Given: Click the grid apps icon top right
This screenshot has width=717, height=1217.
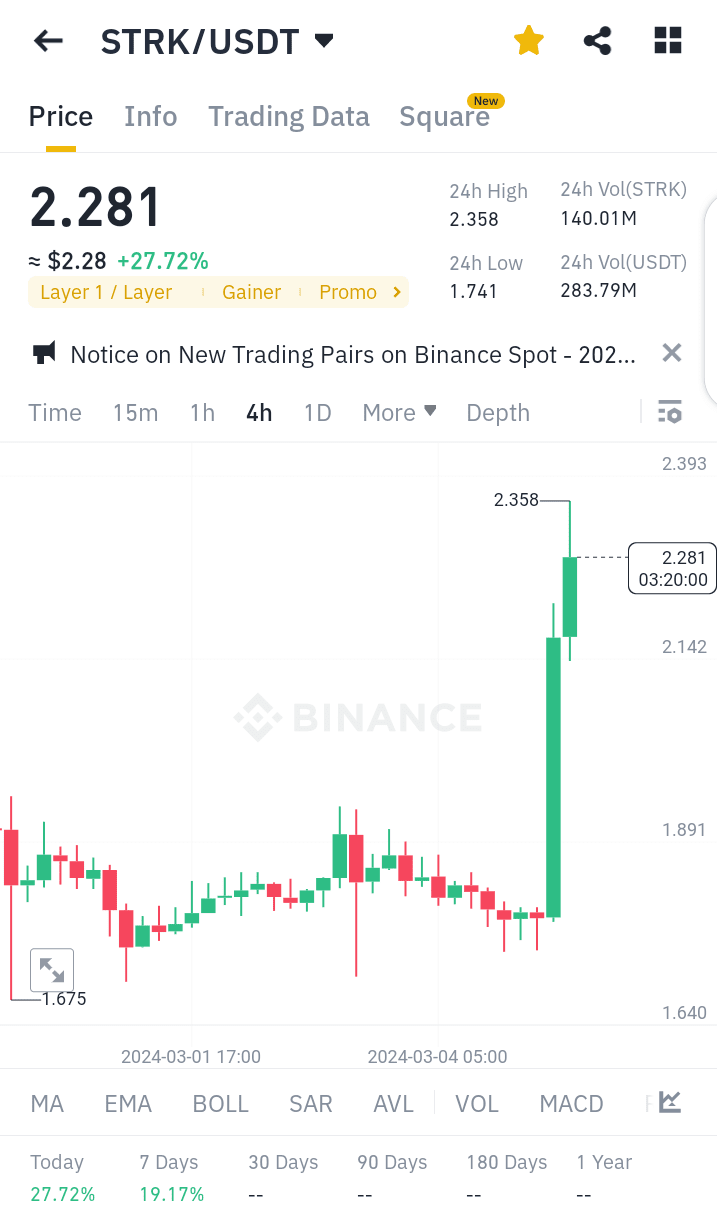Looking at the screenshot, I should click(667, 41).
